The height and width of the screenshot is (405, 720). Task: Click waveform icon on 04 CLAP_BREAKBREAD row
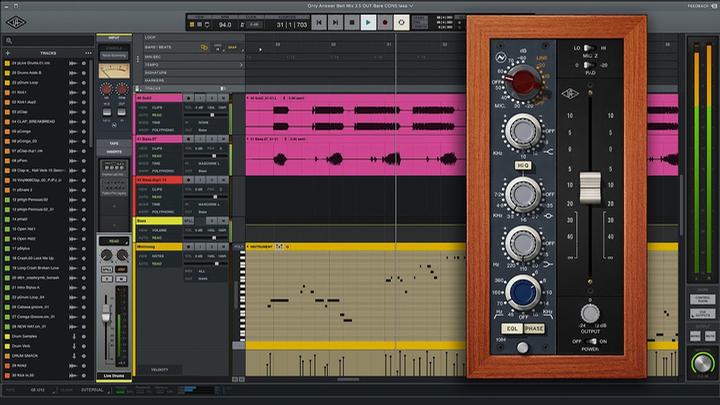tap(73, 122)
